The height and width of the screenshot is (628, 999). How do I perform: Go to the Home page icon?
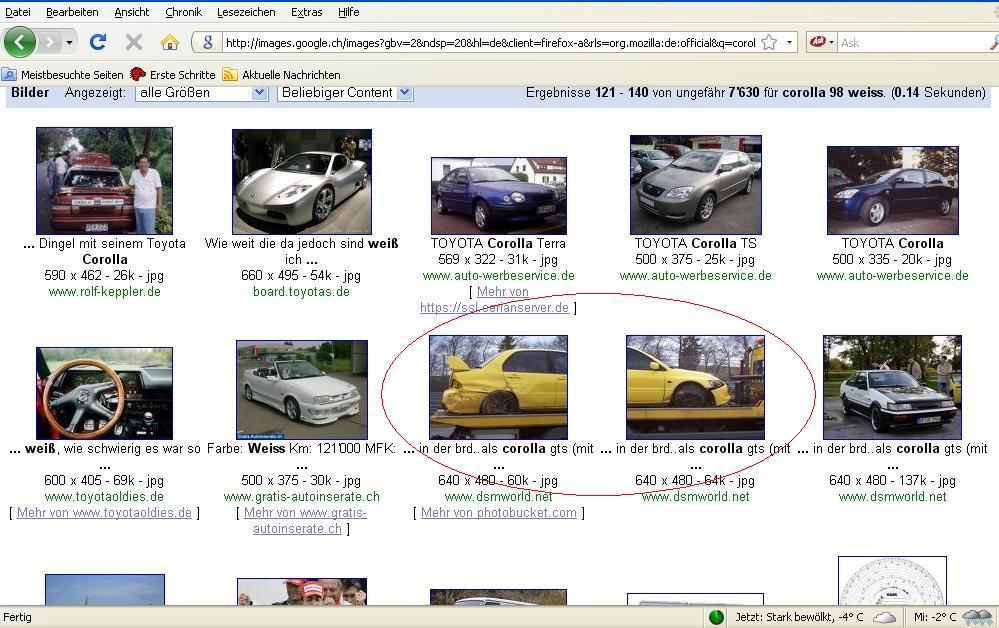click(170, 42)
